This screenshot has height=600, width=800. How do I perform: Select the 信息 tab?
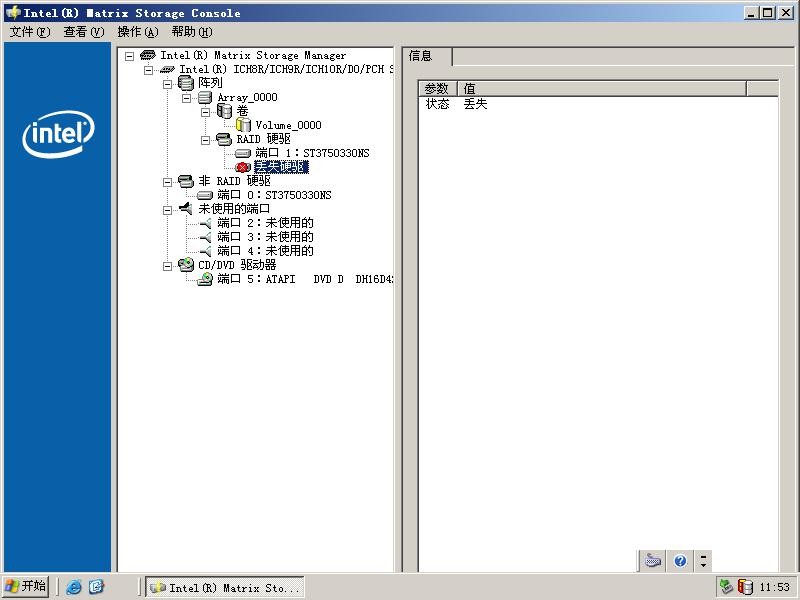[421, 56]
